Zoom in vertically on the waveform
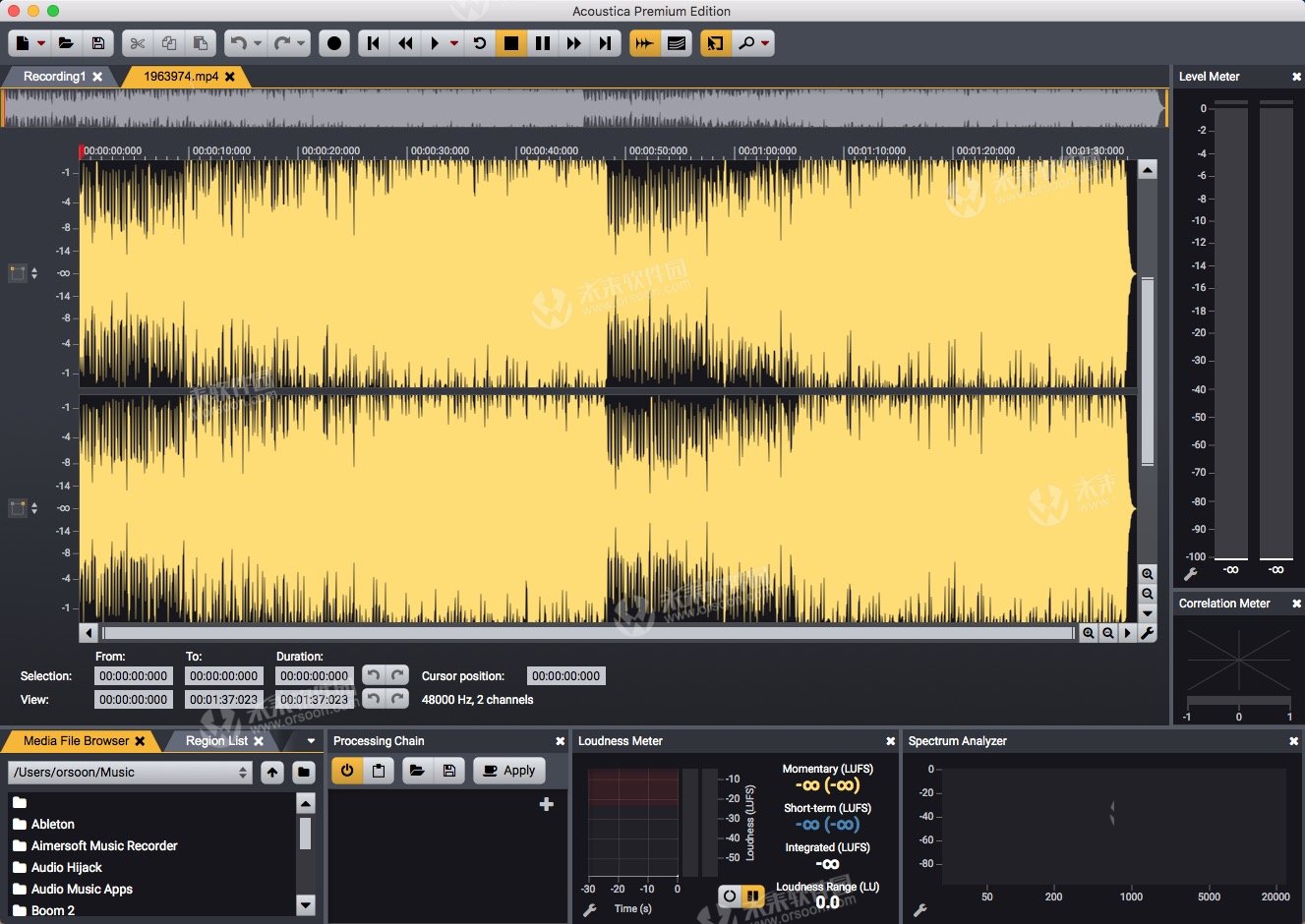The width and height of the screenshot is (1305, 924). pos(1148,574)
